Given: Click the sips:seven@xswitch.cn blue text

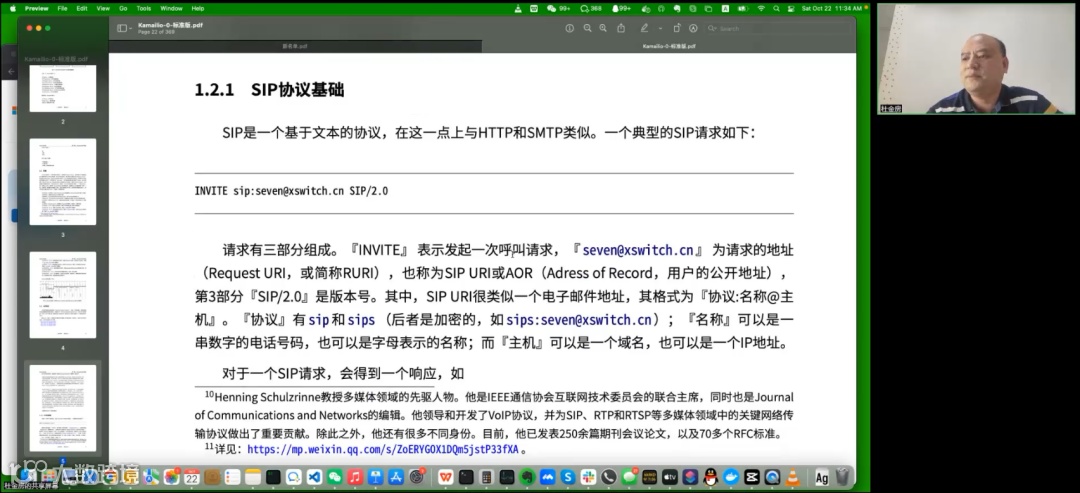Looking at the screenshot, I should [x=579, y=320].
